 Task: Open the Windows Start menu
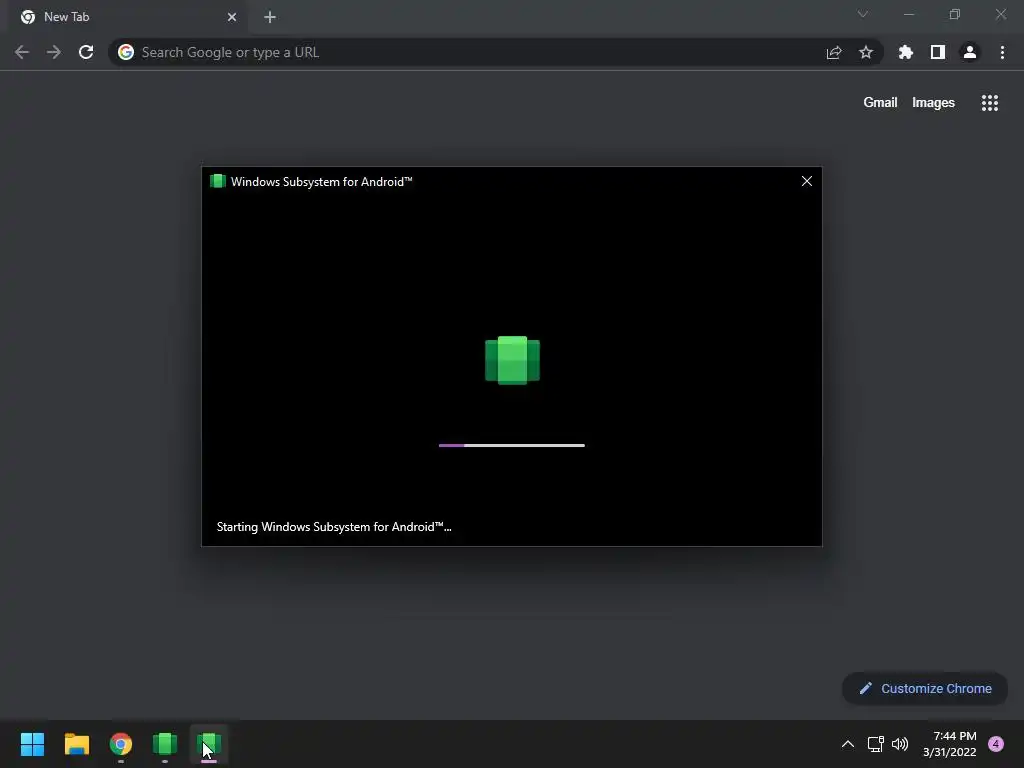point(32,744)
